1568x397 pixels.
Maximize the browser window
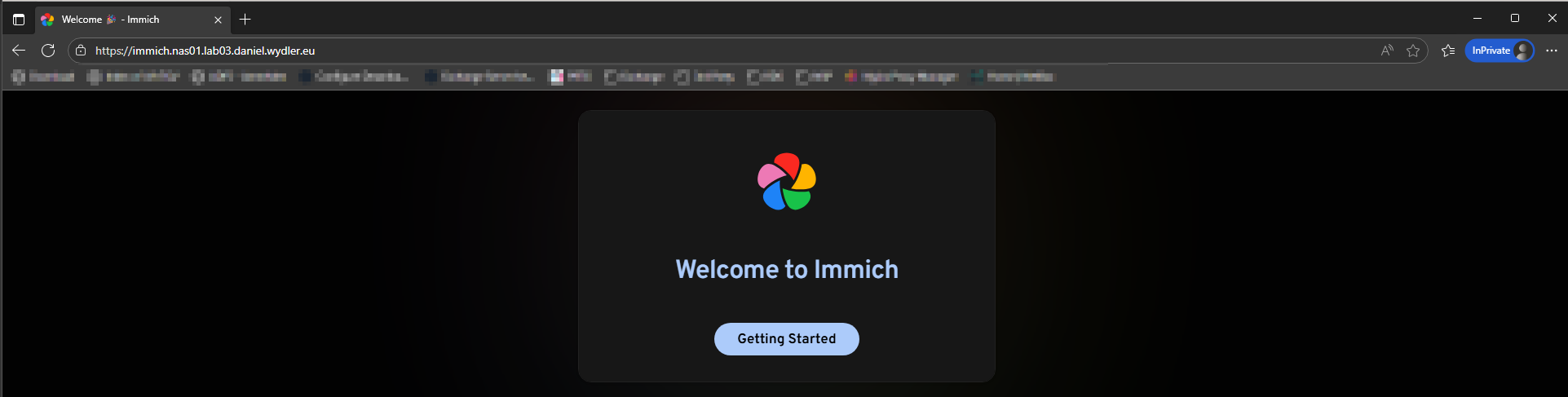[1514, 18]
